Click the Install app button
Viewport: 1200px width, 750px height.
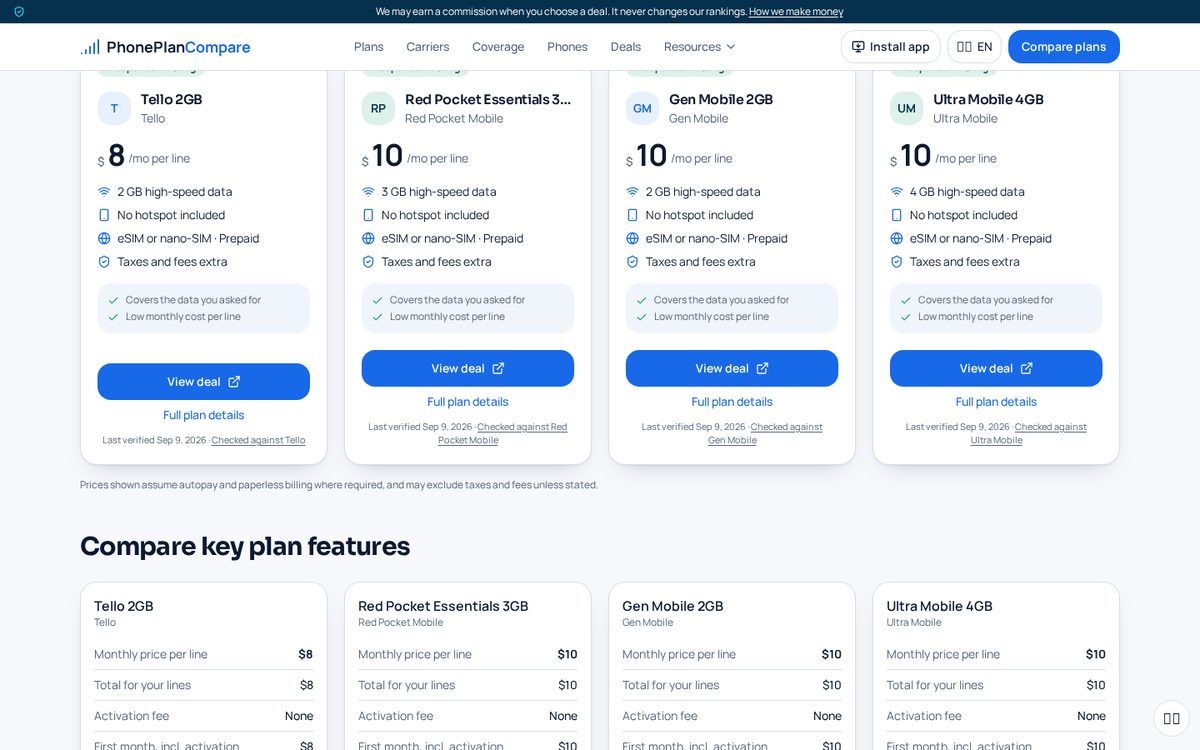click(890, 47)
